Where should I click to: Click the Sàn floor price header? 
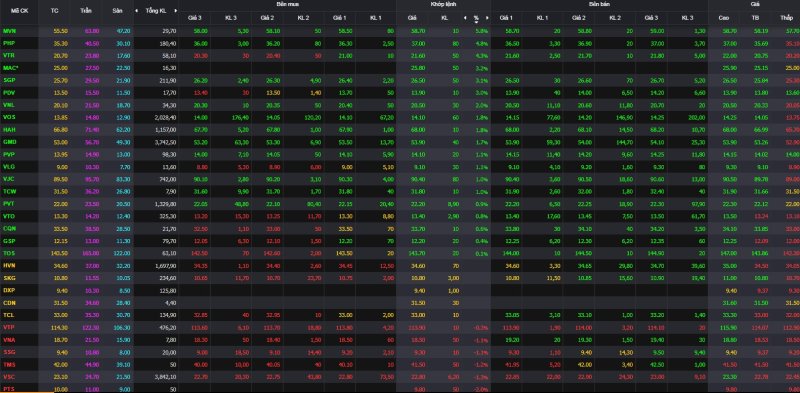tap(117, 10)
